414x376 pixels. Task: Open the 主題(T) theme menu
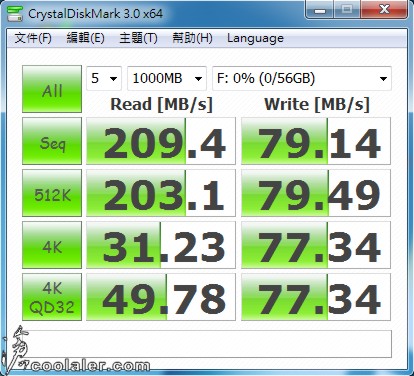coord(138,38)
